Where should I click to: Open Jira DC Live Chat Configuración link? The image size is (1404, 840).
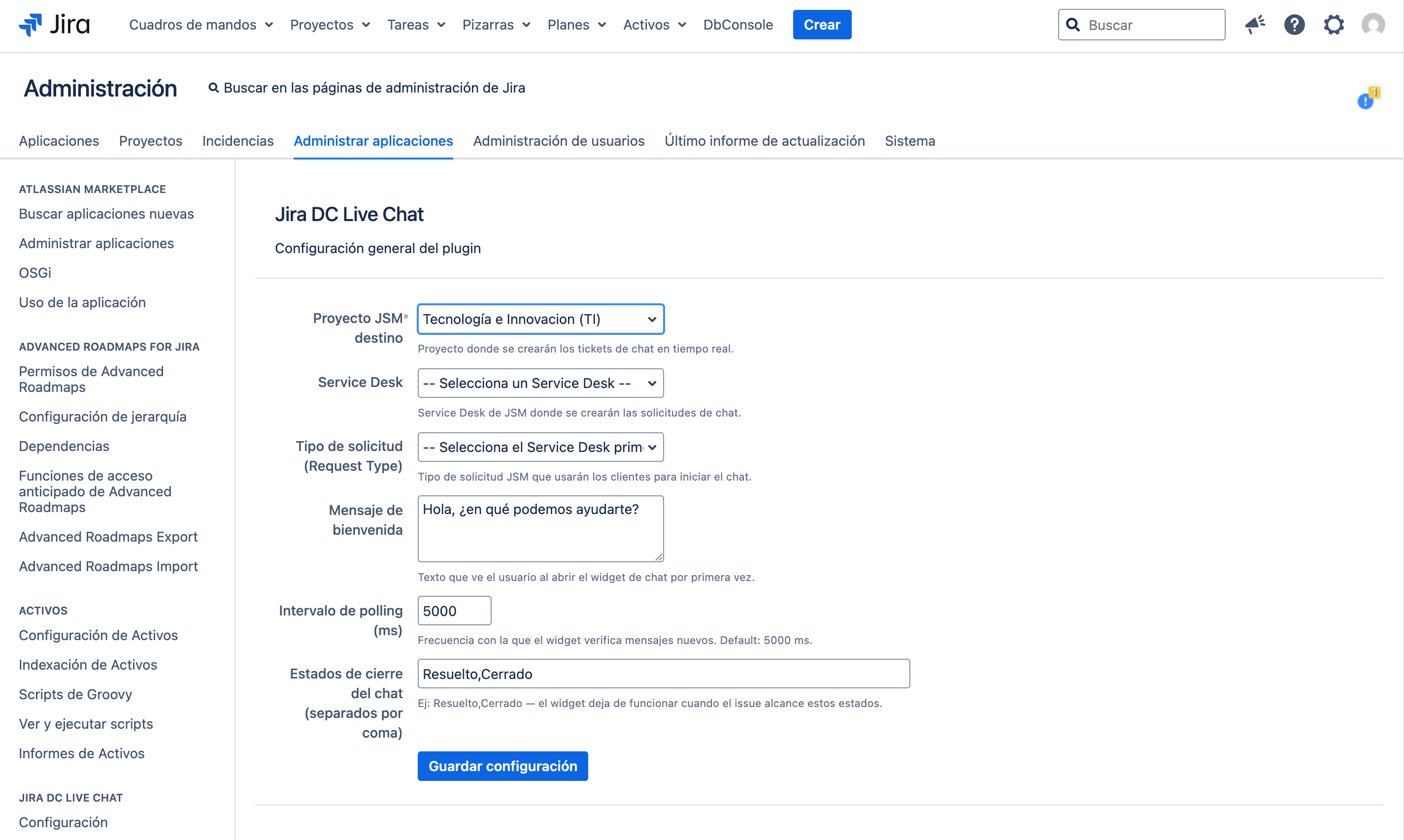pos(64,822)
